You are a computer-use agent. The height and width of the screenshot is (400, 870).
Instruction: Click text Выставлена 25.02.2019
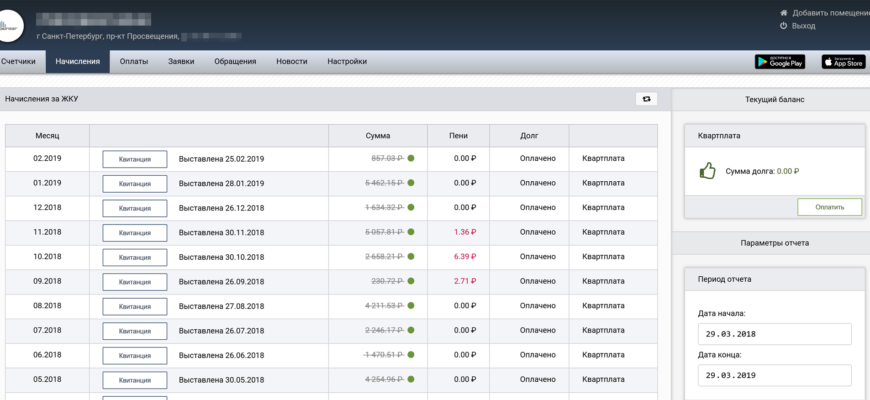pos(221,159)
